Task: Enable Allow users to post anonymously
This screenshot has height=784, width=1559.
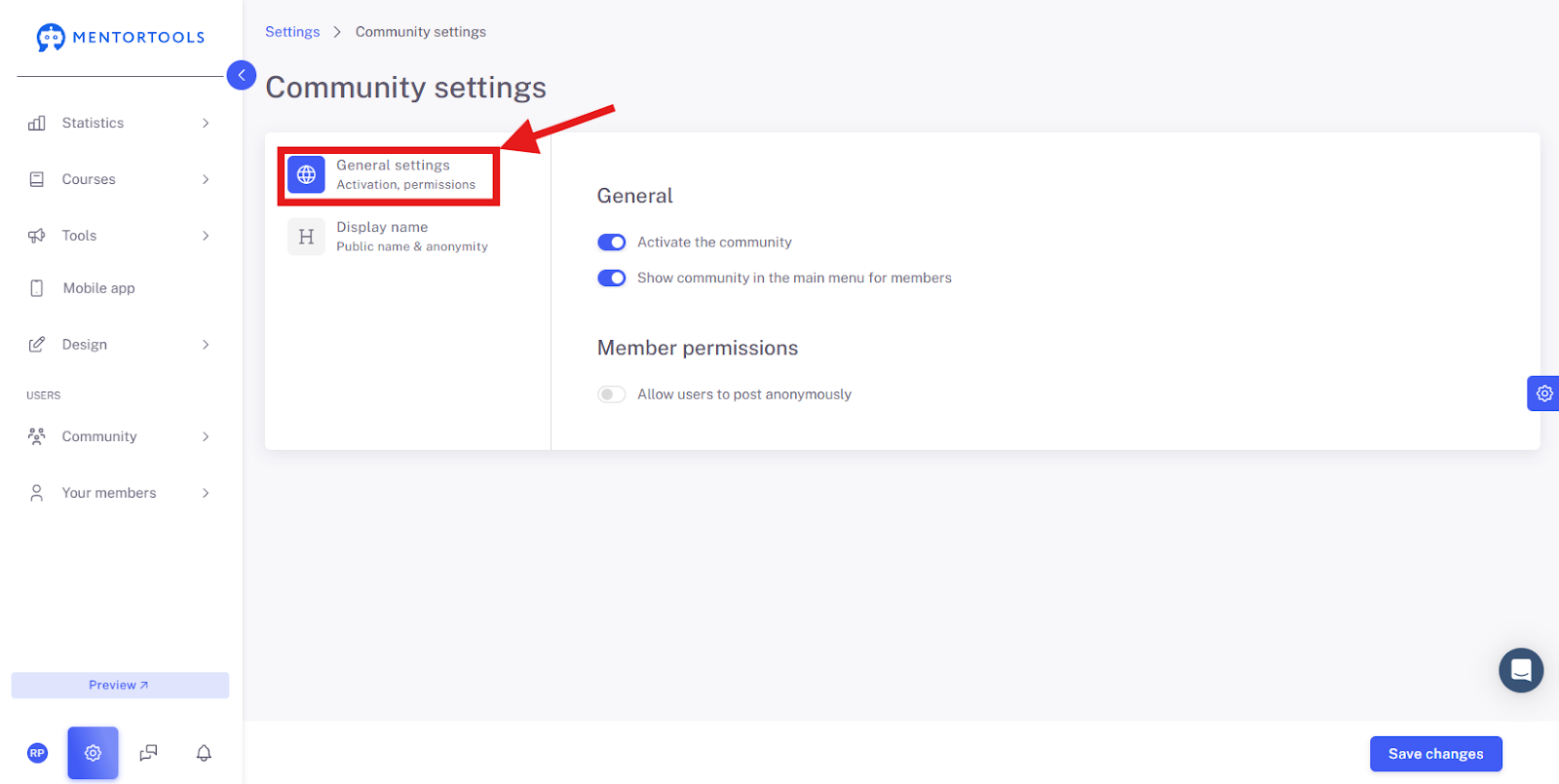Action: (612, 394)
